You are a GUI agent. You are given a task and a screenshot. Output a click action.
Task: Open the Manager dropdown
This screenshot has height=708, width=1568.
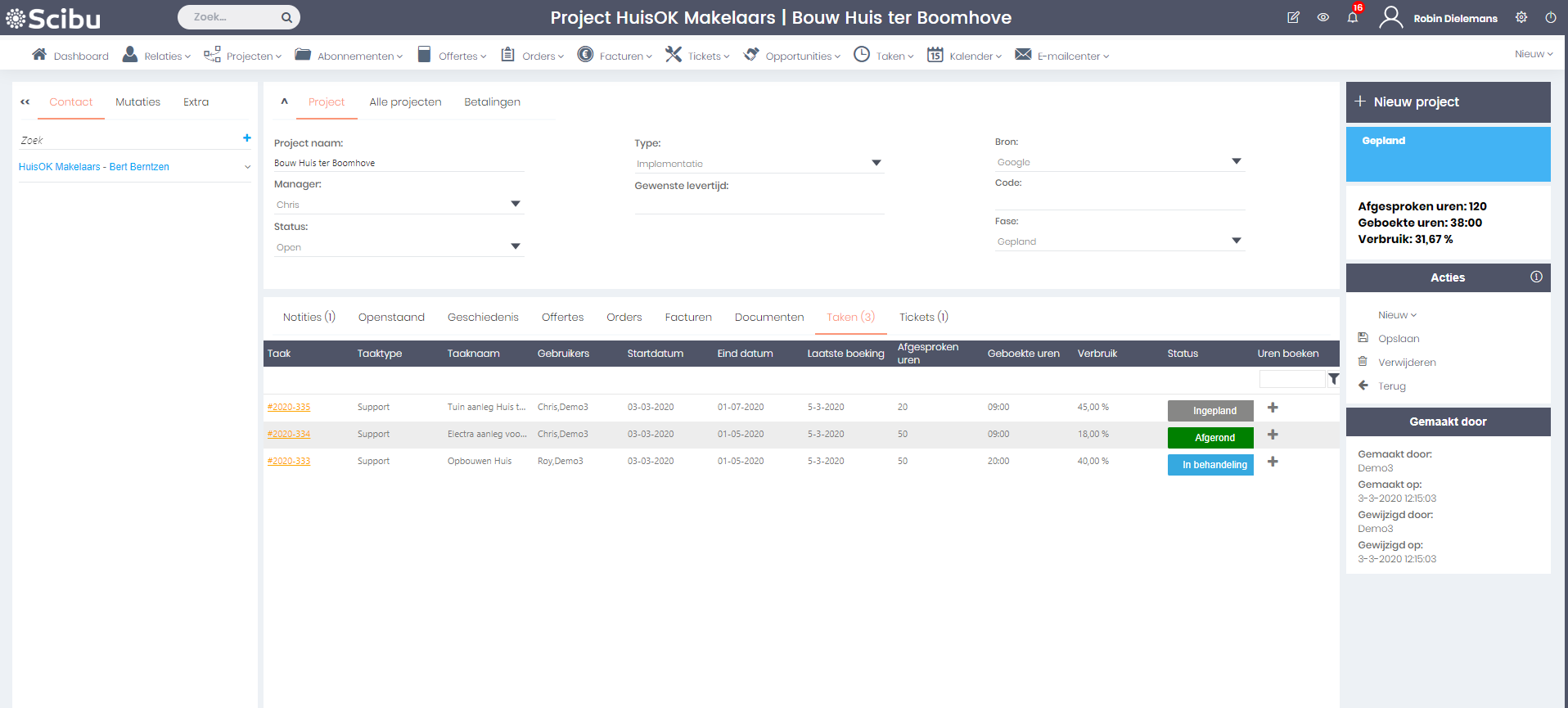pyautogui.click(x=399, y=205)
